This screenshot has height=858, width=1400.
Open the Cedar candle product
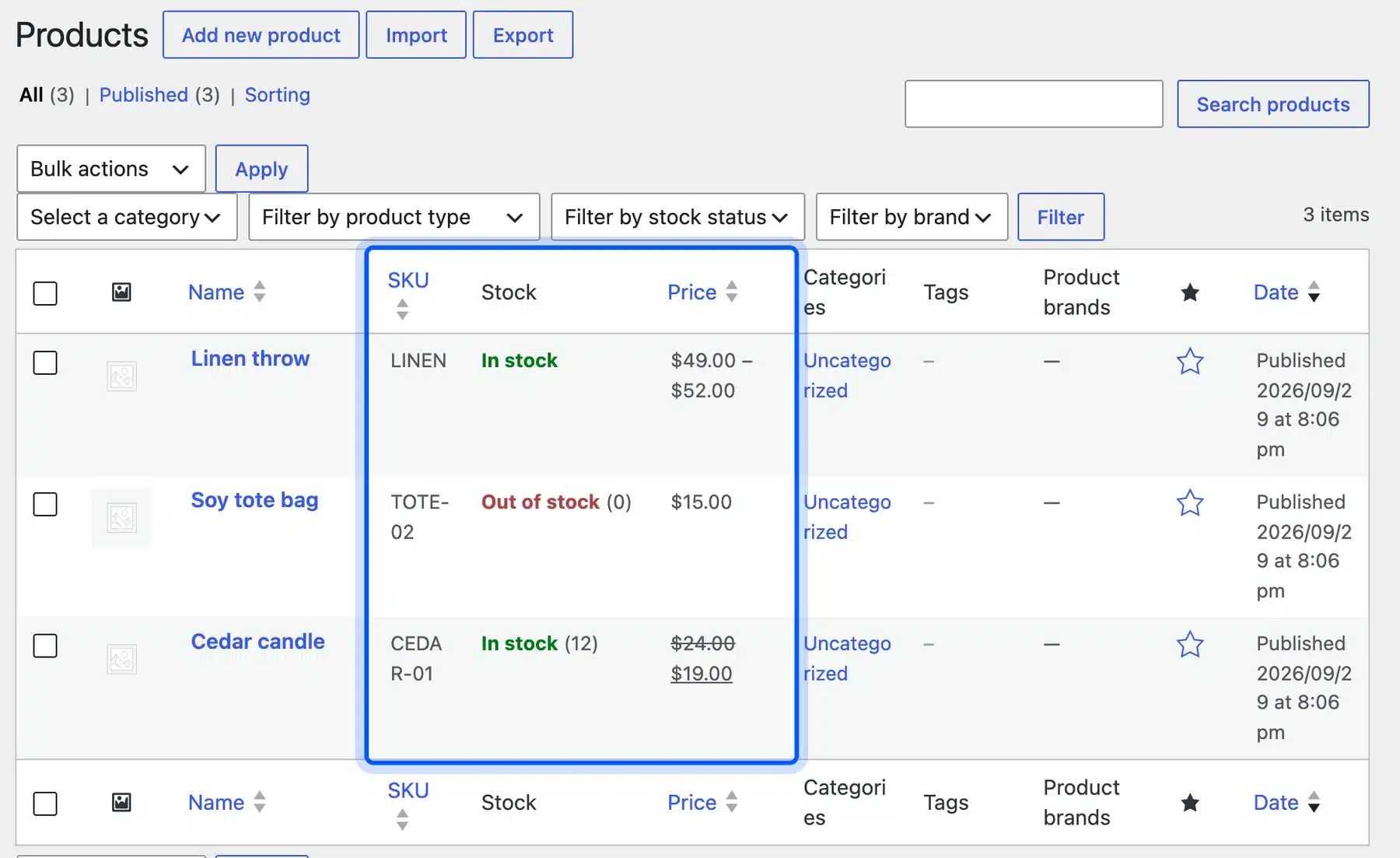tap(258, 642)
